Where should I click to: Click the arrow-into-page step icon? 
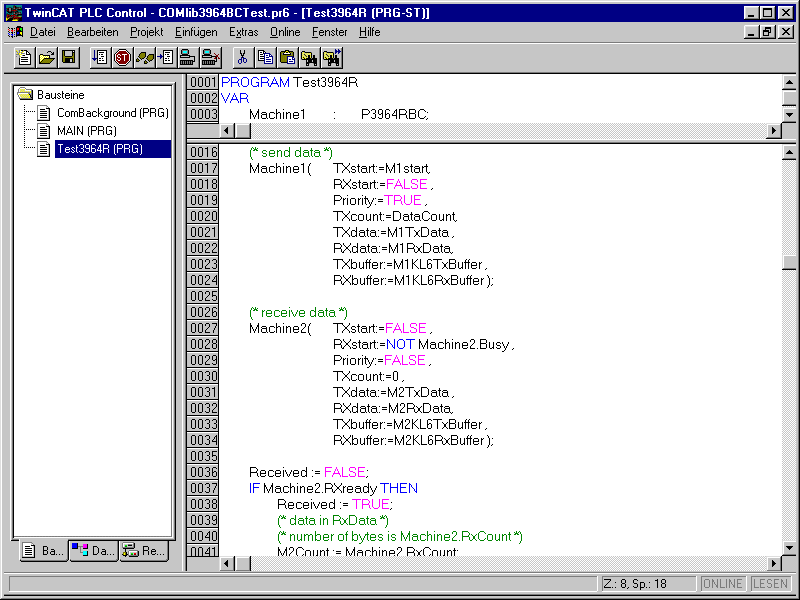(166, 58)
